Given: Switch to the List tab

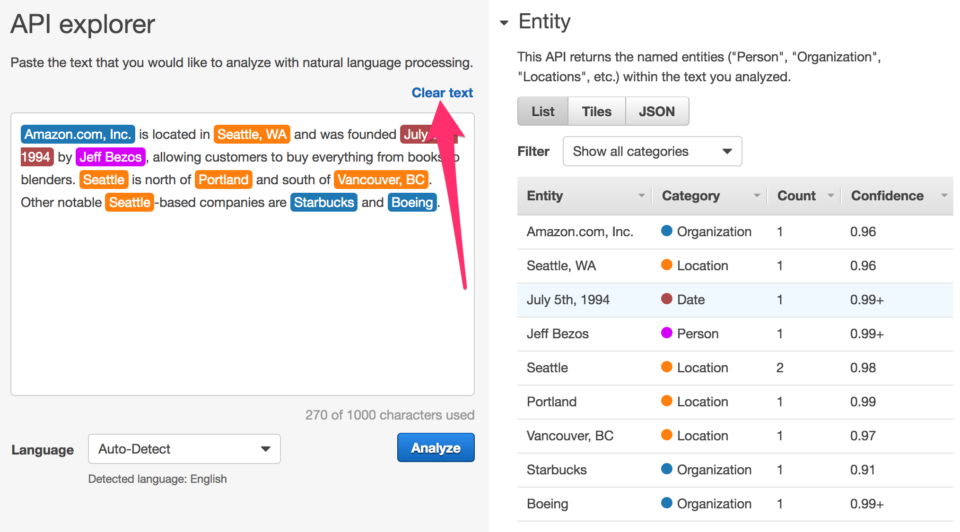Looking at the screenshot, I should [x=542, y=111].
